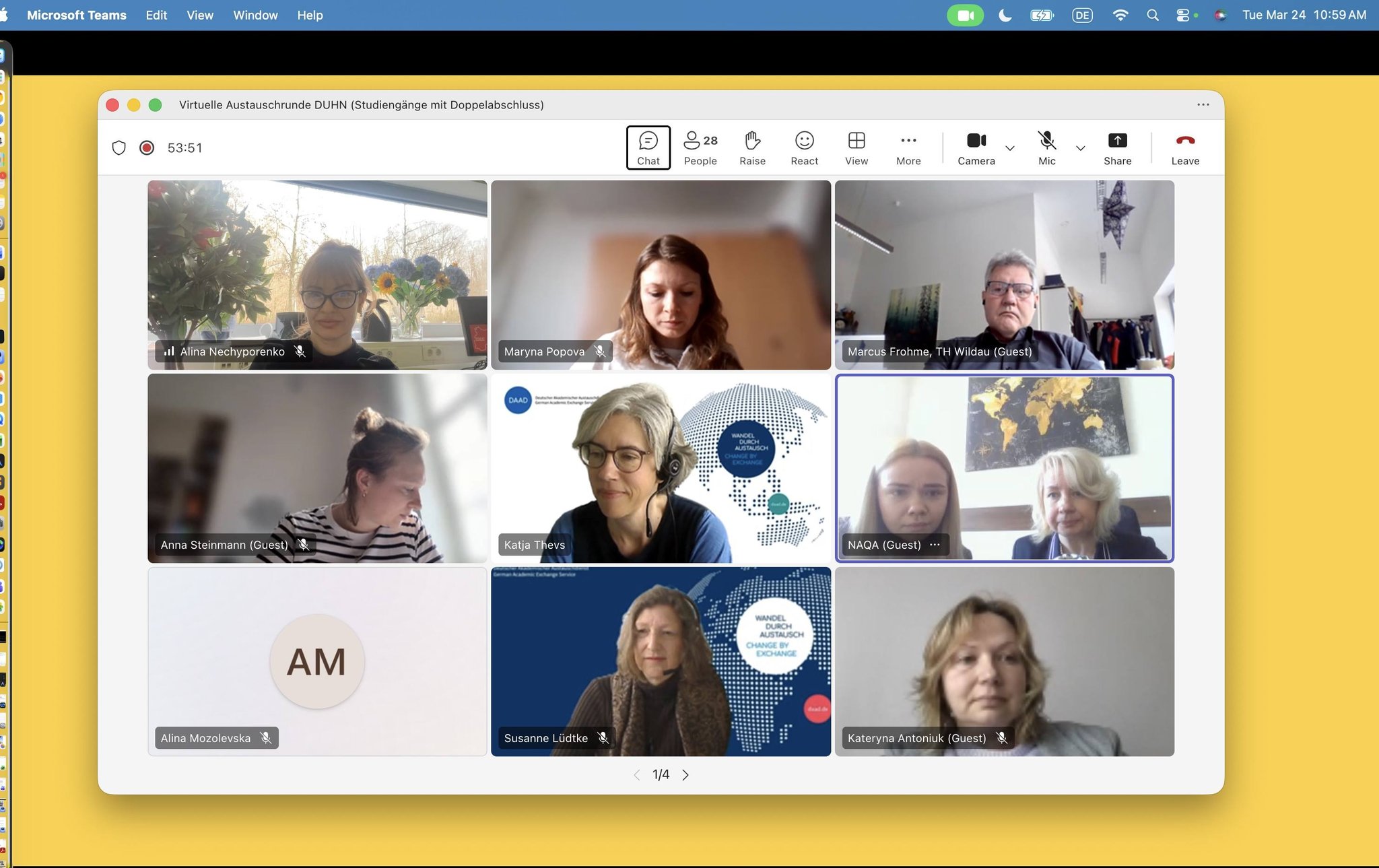
Task: Click the red recording indicator
Action: click(x=147, y=147)
